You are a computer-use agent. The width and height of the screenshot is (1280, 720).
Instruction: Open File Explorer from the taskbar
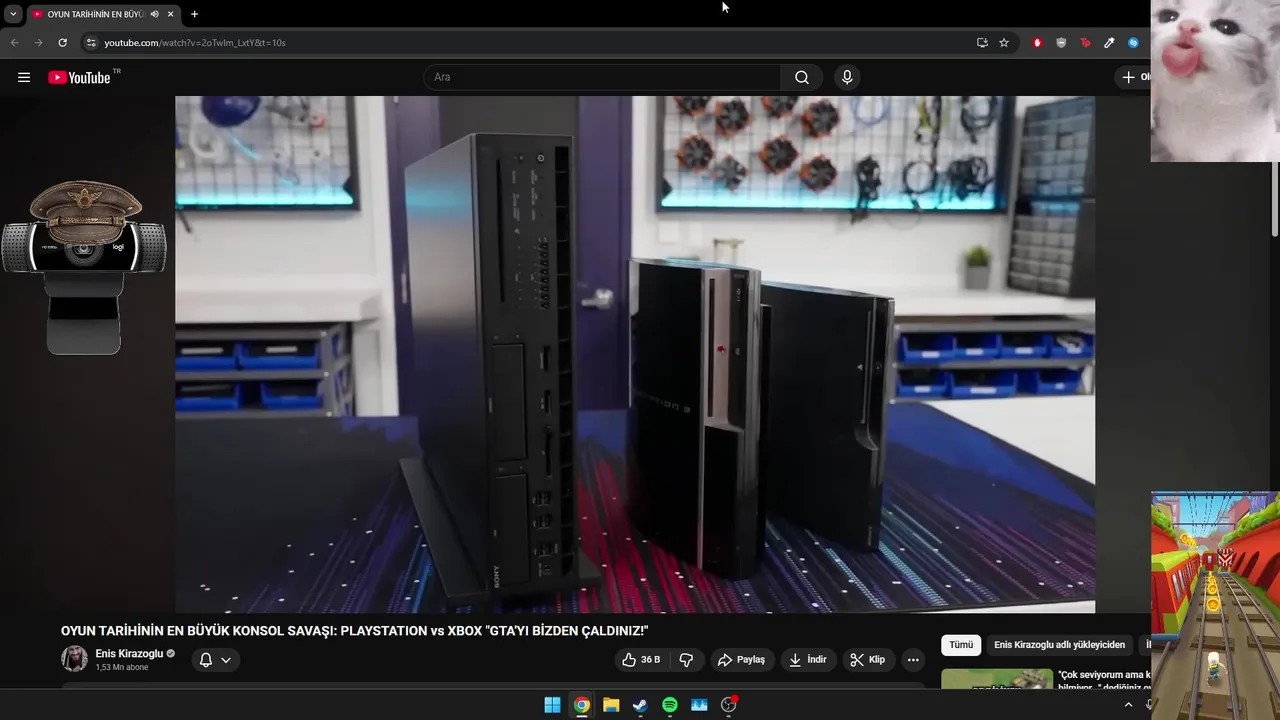pyautogui.click(x=611, y=705)
